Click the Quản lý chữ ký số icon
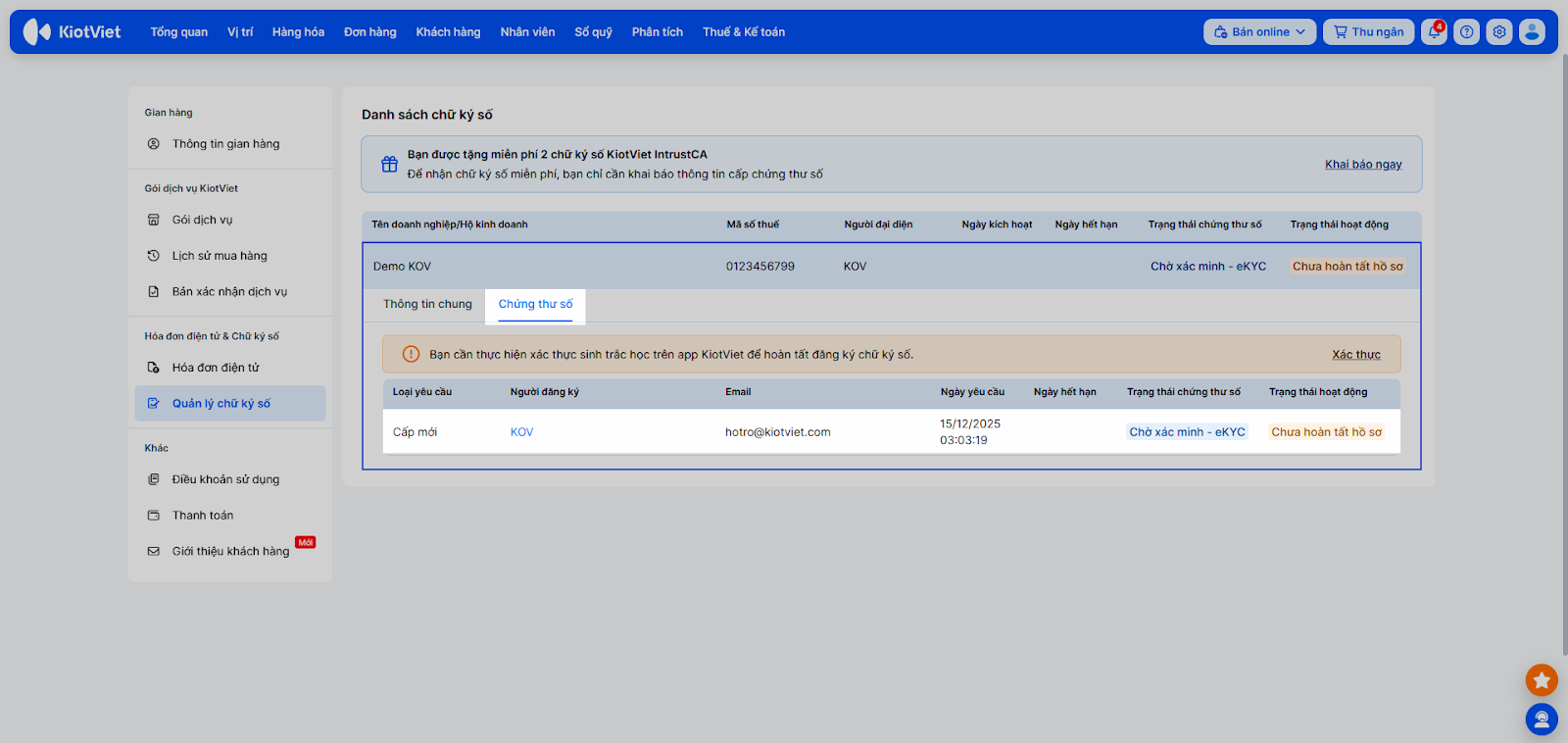Image resolution: width=1568 pixels, height=743 pixels. tap(154, 403)
